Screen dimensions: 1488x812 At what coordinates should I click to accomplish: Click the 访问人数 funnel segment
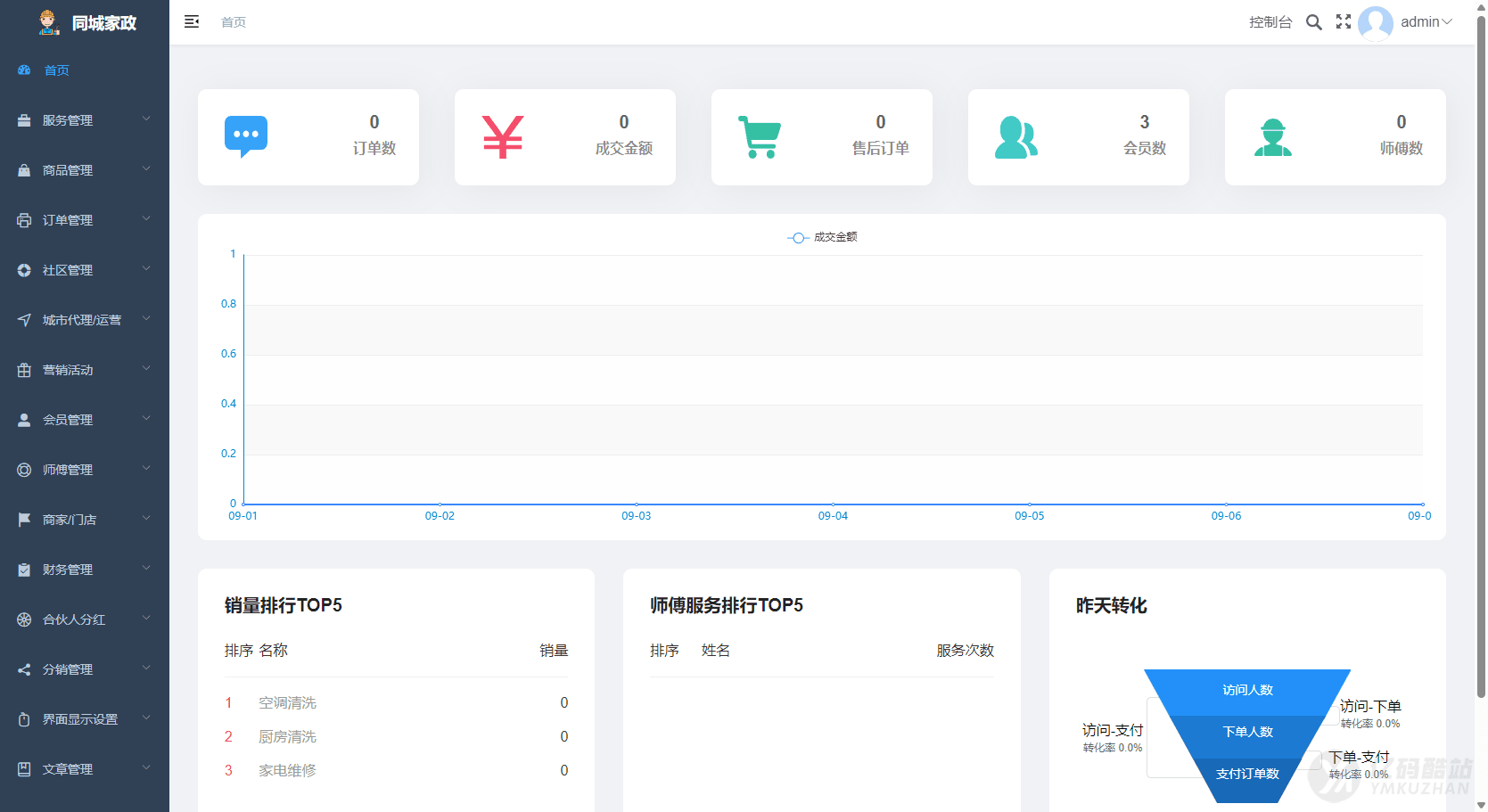click(1247, 691)
